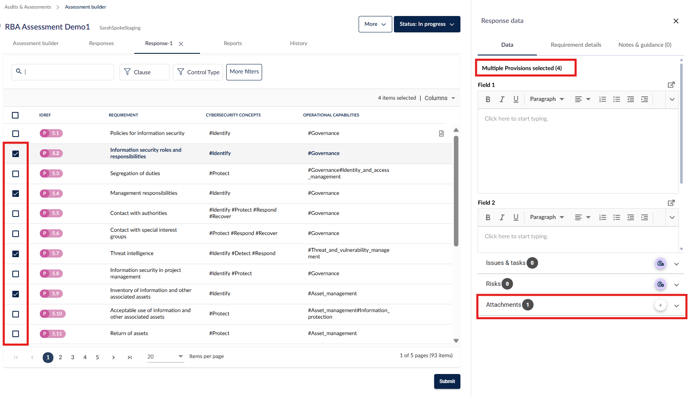
Task: Uncheck Inventory of information row
Action: coord(15,294)
